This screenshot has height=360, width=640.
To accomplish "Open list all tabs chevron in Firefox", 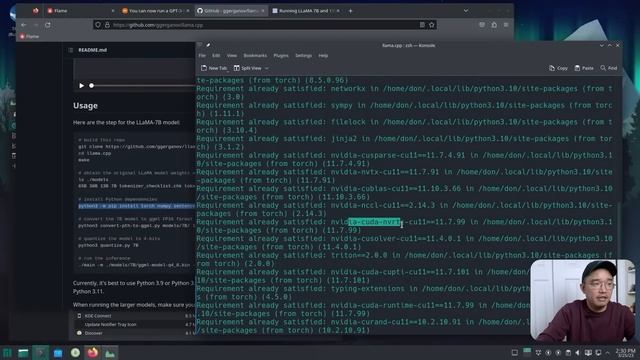I will point(466,11).
